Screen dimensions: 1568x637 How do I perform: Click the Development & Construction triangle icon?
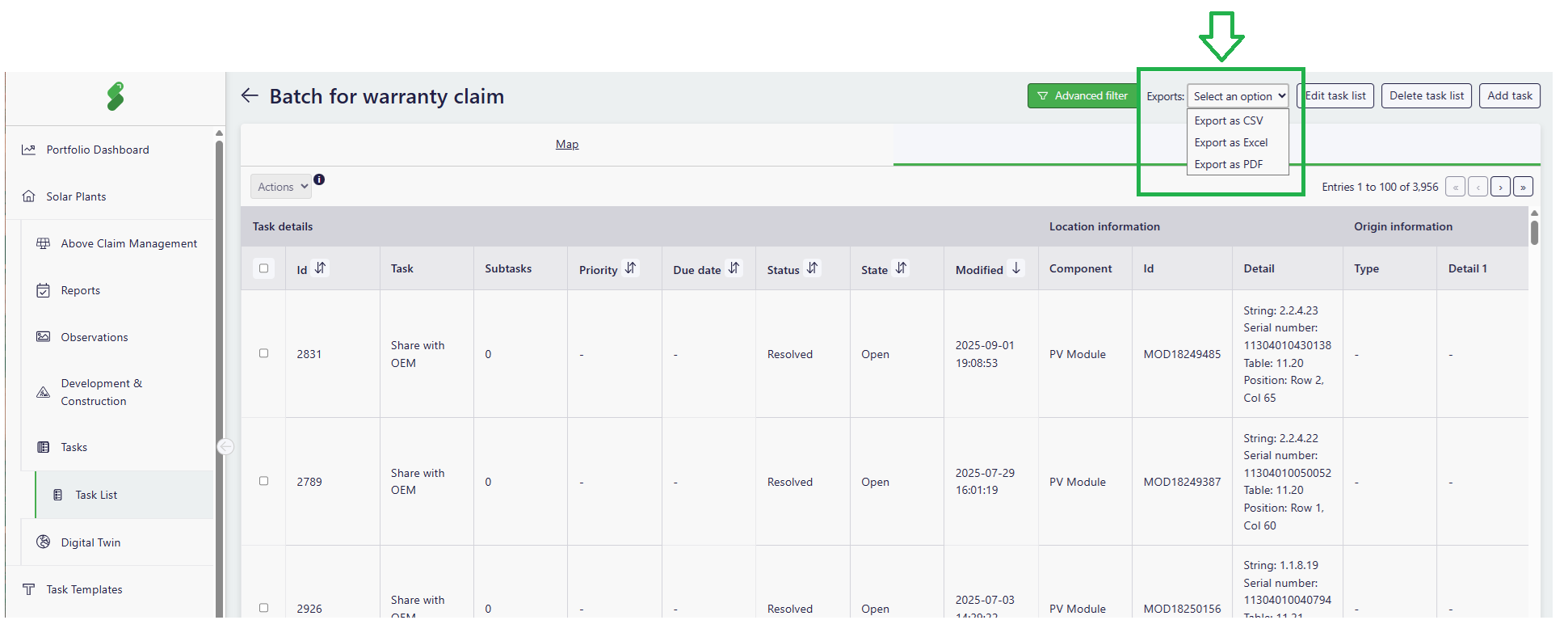click(x=44, y=392)
